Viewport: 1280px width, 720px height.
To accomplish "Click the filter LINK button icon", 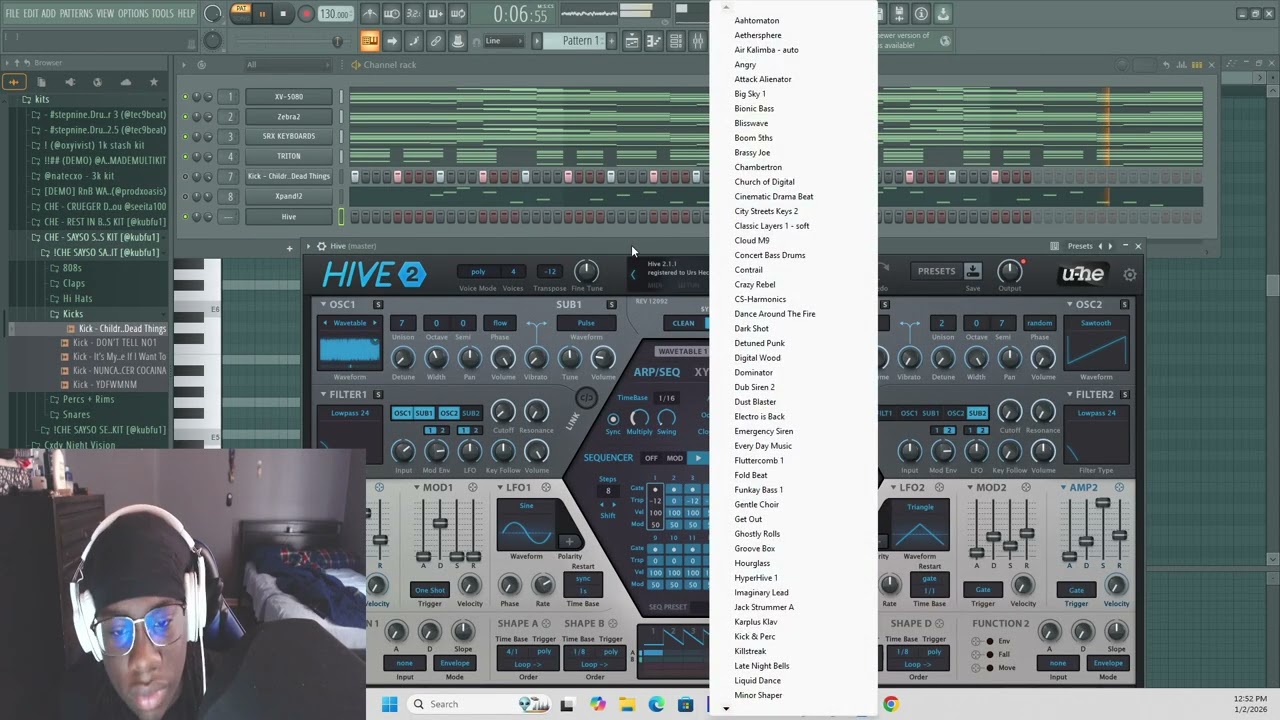I will pyautogui.click(x=587, y=398).
